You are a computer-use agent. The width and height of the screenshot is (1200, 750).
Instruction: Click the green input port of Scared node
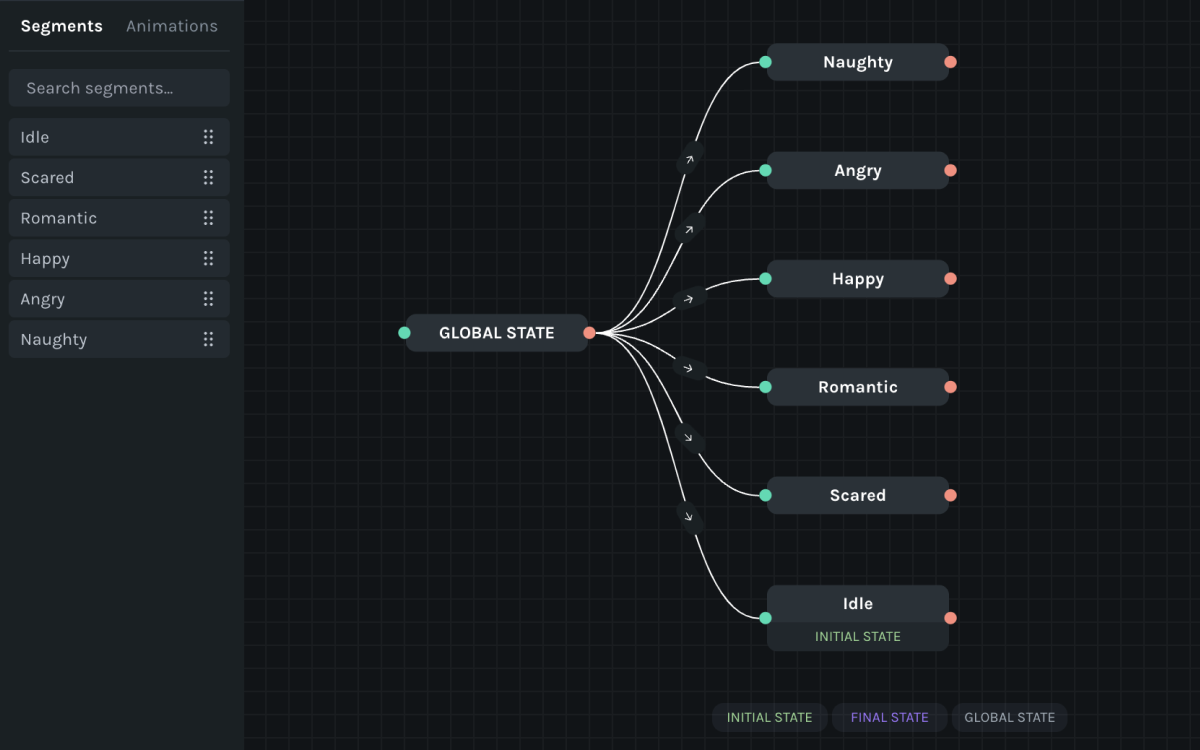[x=766, y=495]
